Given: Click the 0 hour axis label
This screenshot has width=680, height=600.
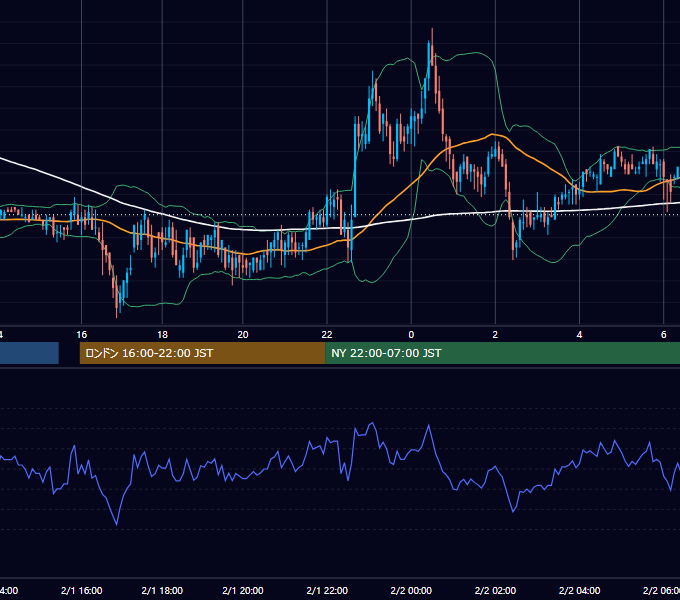Looking at the screenshot, I should click(411, 334).
